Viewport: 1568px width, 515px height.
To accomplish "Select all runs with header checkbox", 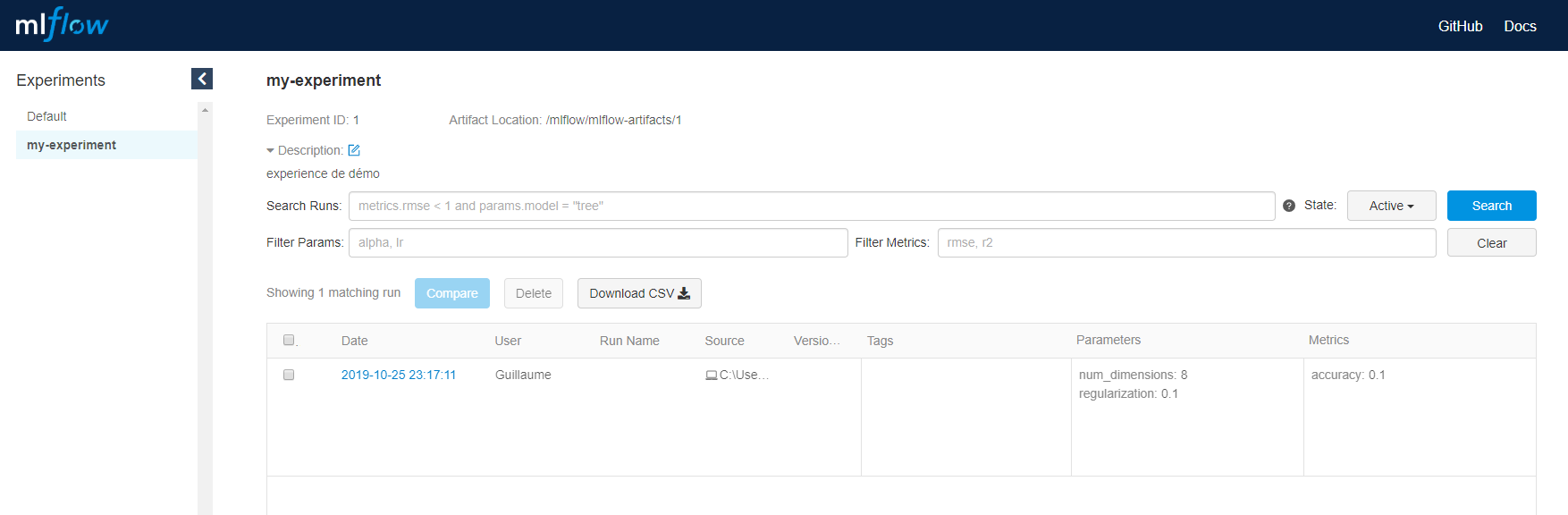I will [x=289, y=340].
